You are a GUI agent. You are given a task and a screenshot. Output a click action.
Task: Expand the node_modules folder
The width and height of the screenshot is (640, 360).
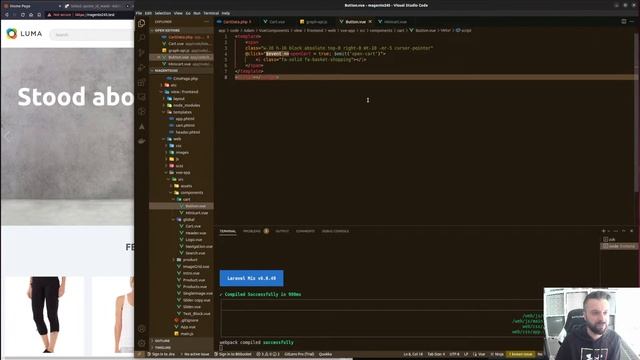click(x=186, y=105)
